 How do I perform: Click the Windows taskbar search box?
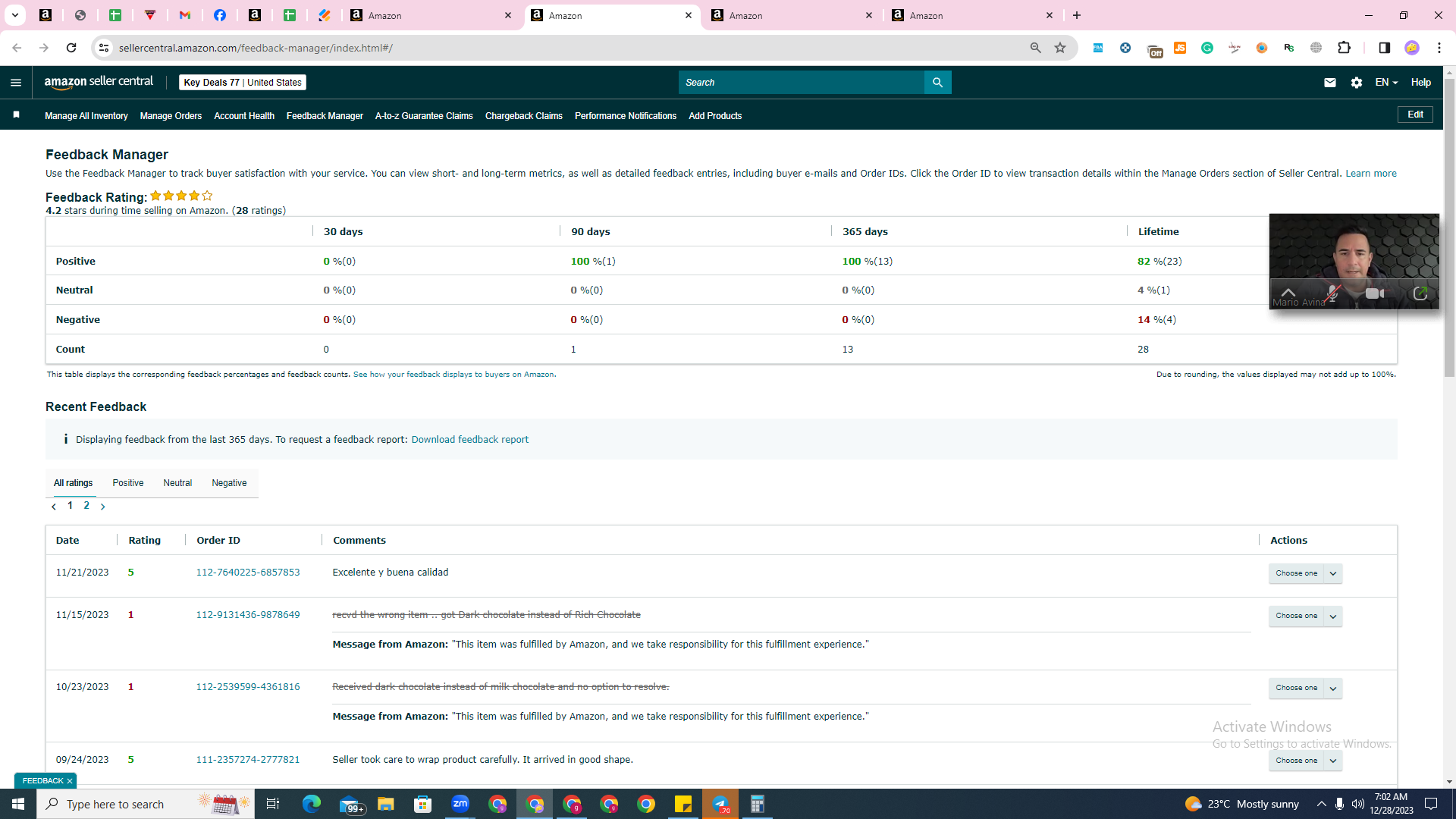tap(145, 804)
